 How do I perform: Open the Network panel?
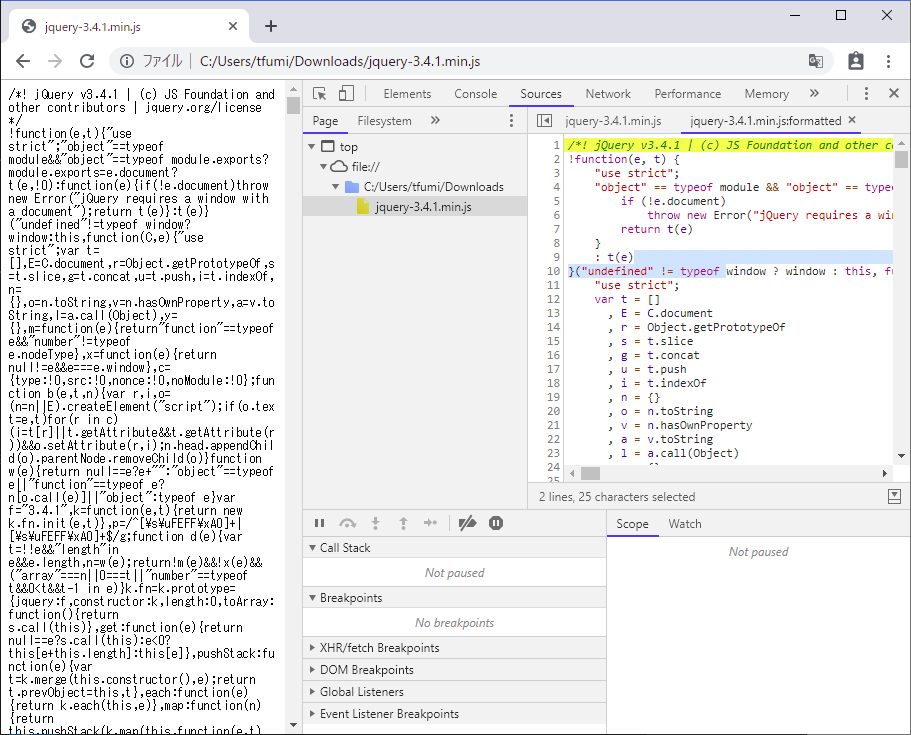[x=608, y=94]
